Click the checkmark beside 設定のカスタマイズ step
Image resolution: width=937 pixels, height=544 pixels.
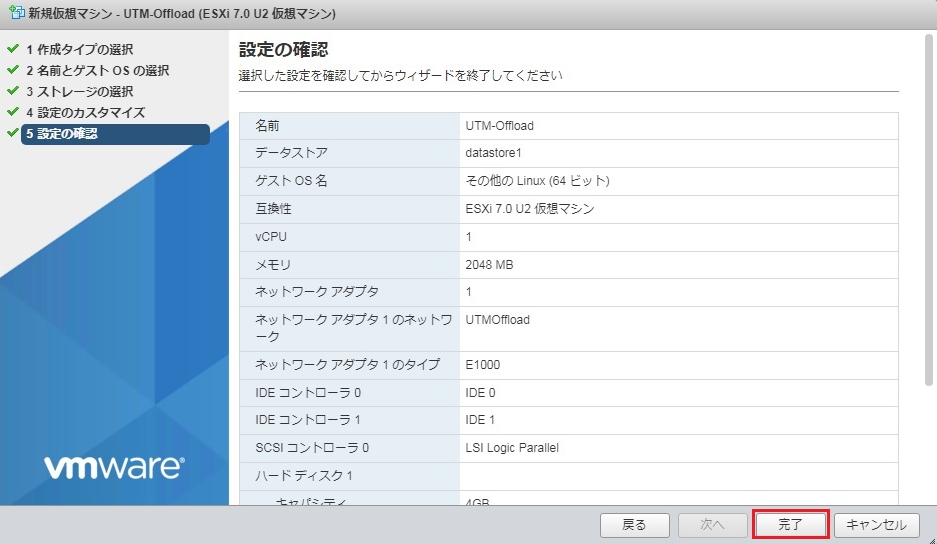tap(12, 112)
